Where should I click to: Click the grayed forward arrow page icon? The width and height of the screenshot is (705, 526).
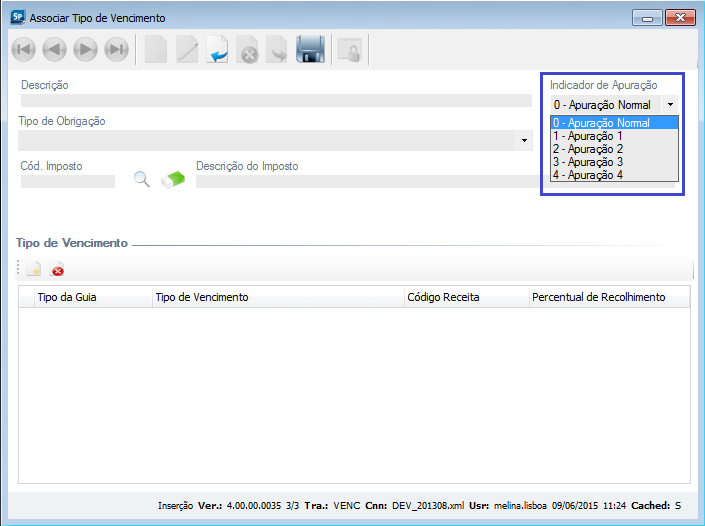[277, 49]
